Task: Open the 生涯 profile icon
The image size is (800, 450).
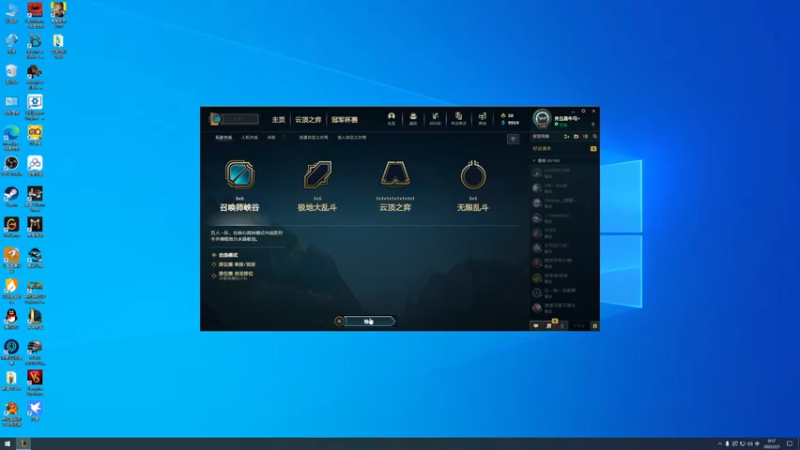Action: 391,118
